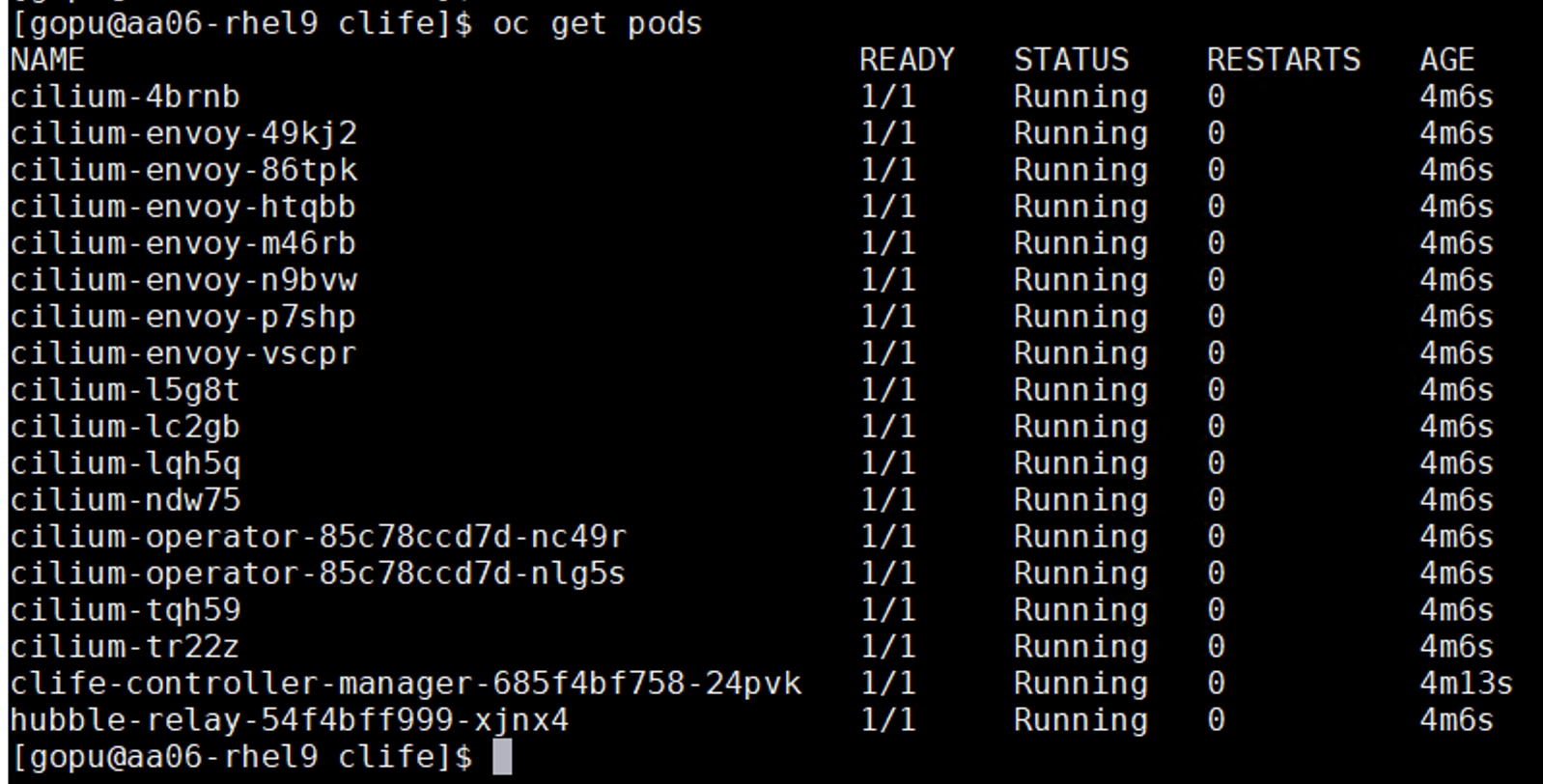Click the cilium-envoy-vscpr pod name
The image size is (1543, 784).
(183, 353)
